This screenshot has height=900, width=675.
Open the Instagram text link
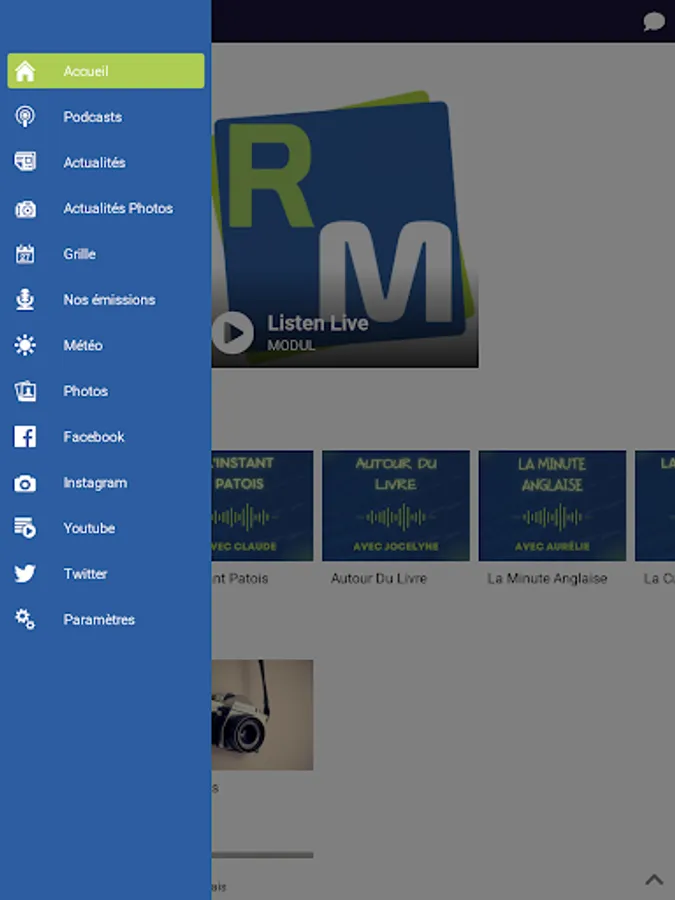(95, 483)
